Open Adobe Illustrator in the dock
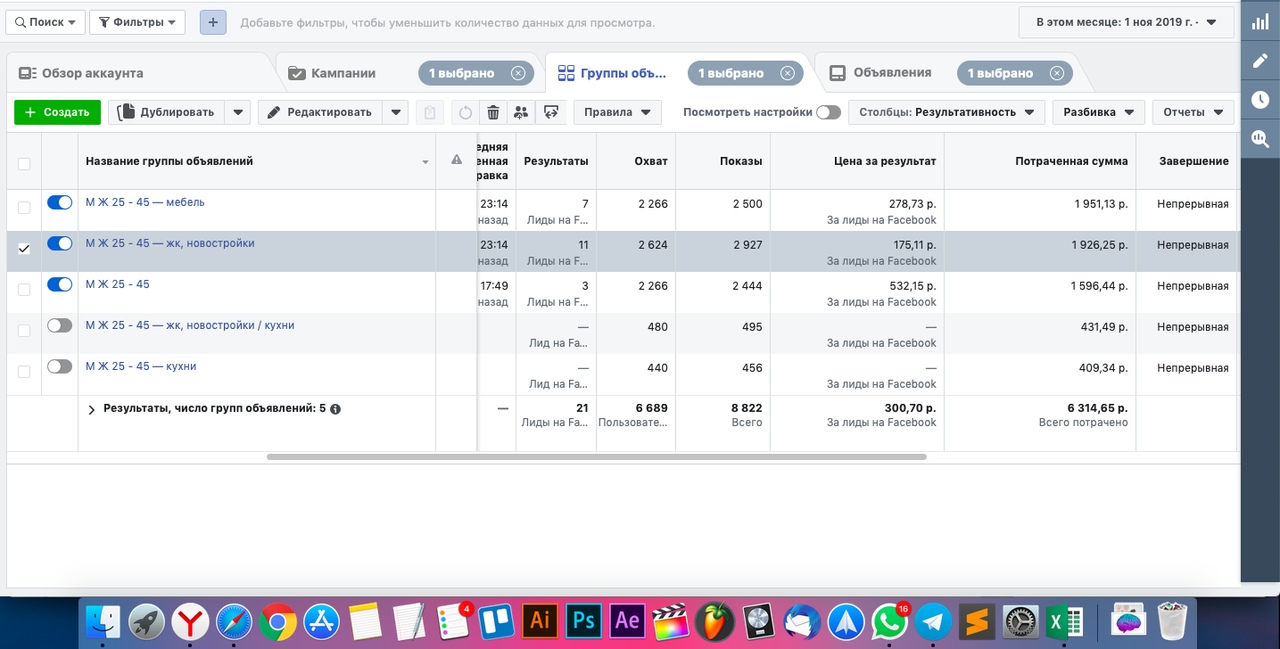This screenshot has height=649, width=1280. [x=540, y=622]
